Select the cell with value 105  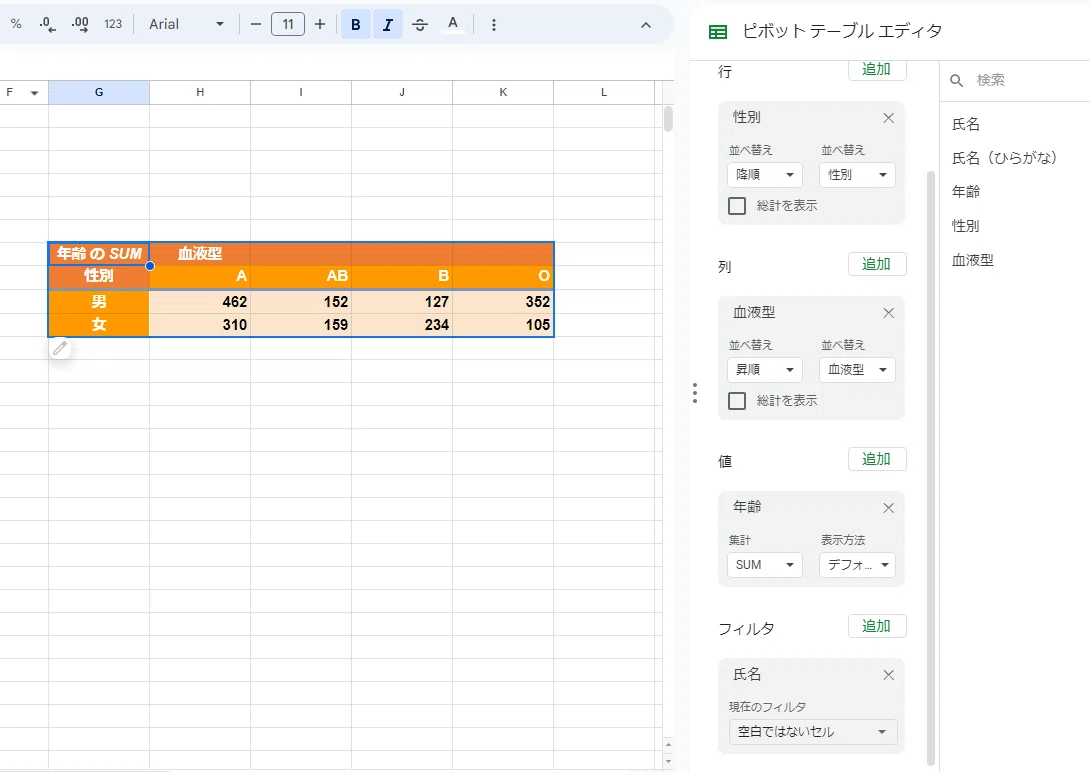tap(503, 325)
